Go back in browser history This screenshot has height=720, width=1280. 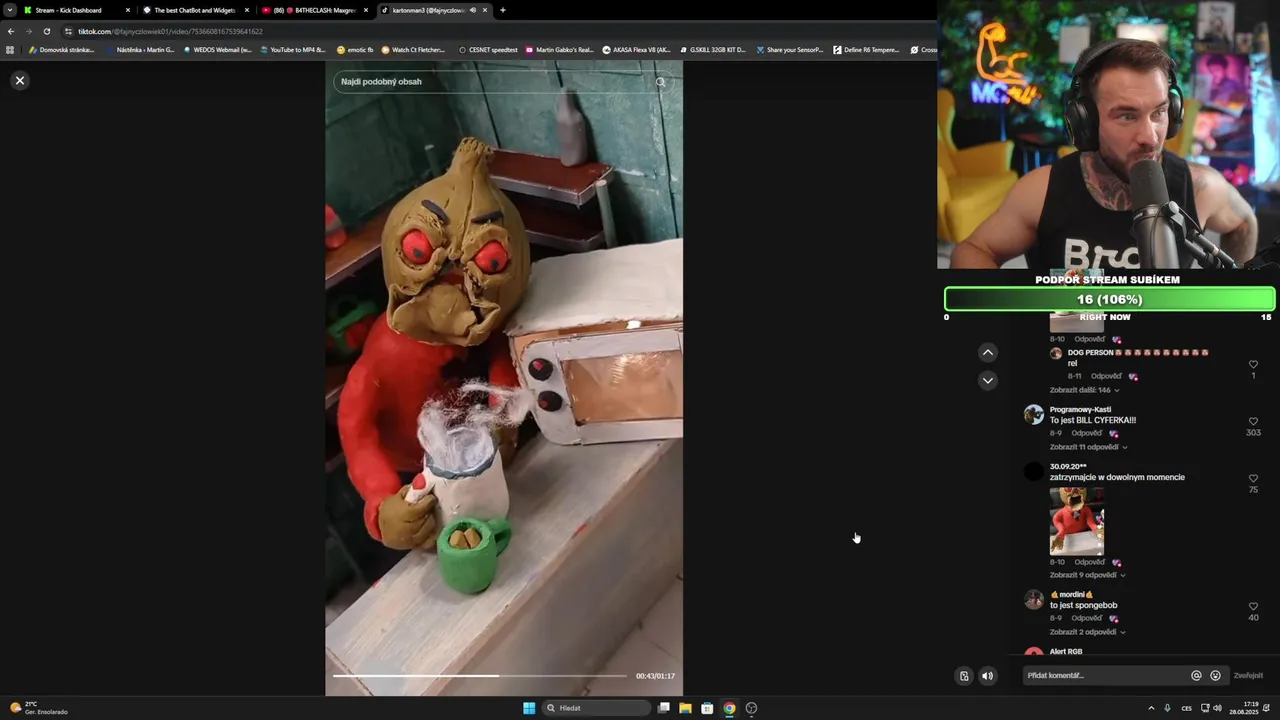point(11,31)
